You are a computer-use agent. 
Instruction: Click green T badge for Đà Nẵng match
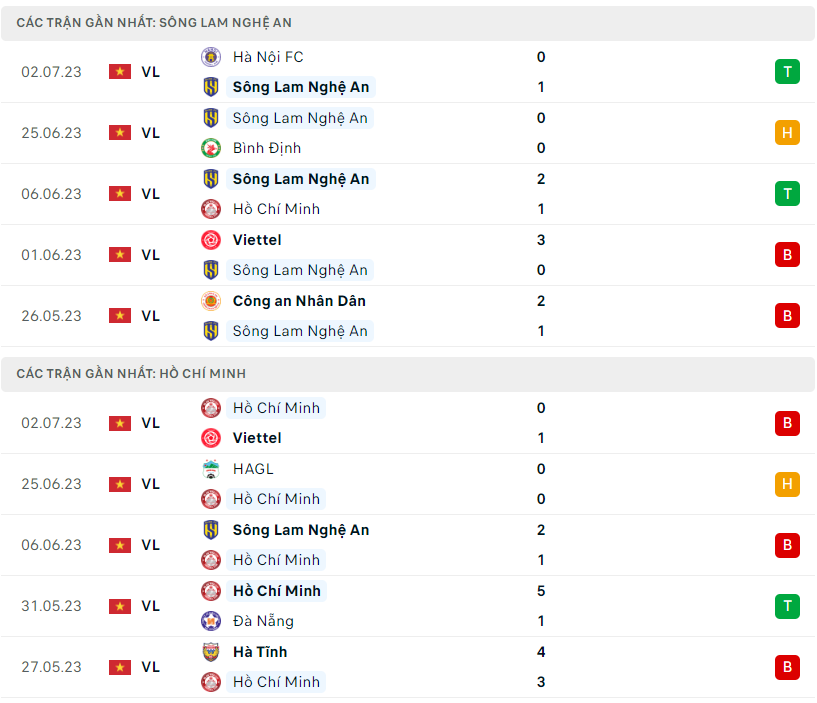point(787,606)
